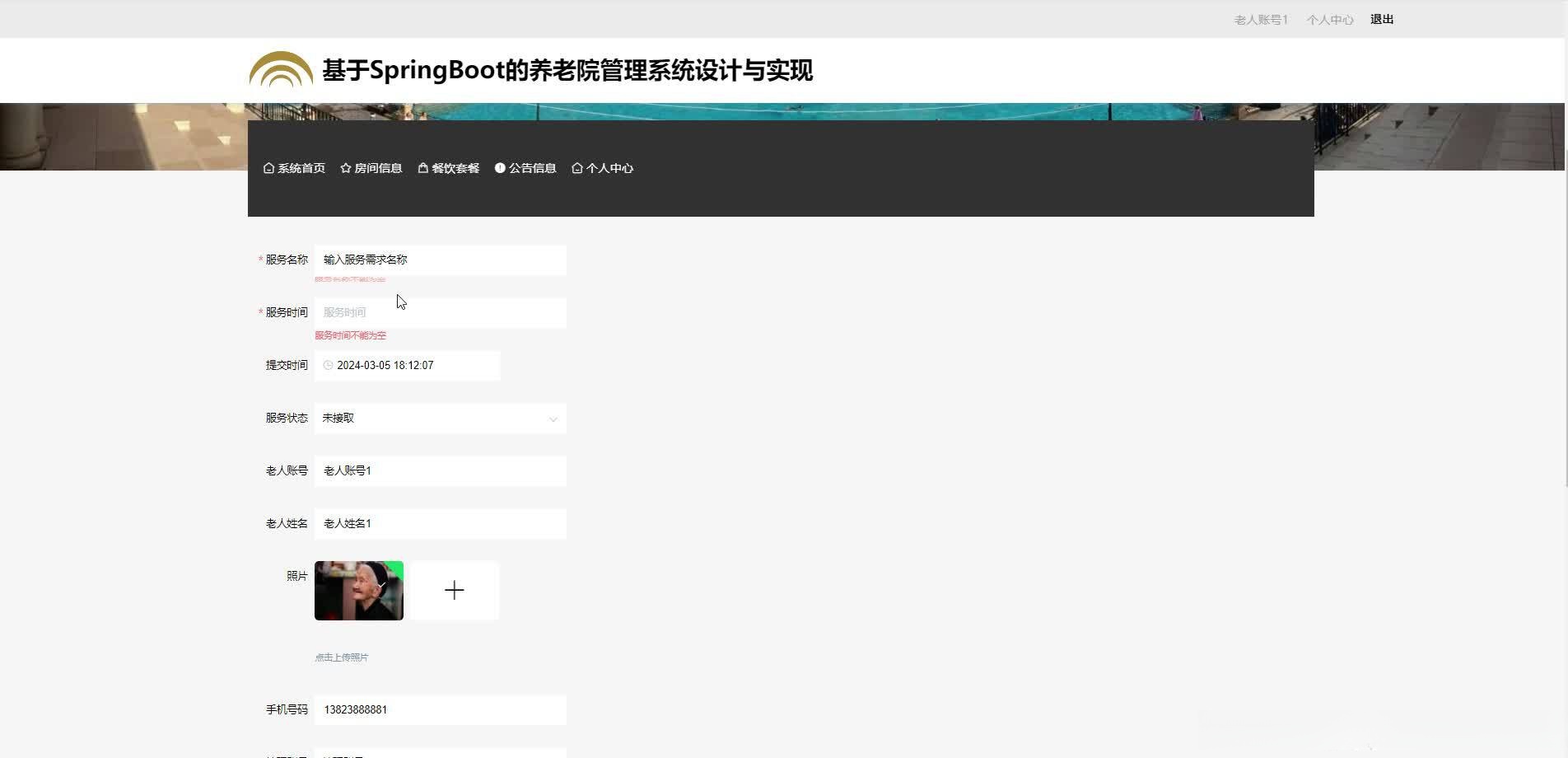Screen dimensions: 1568x758
Task: Open 个人中心 link in the top bar
Action: coord(1330,20)
